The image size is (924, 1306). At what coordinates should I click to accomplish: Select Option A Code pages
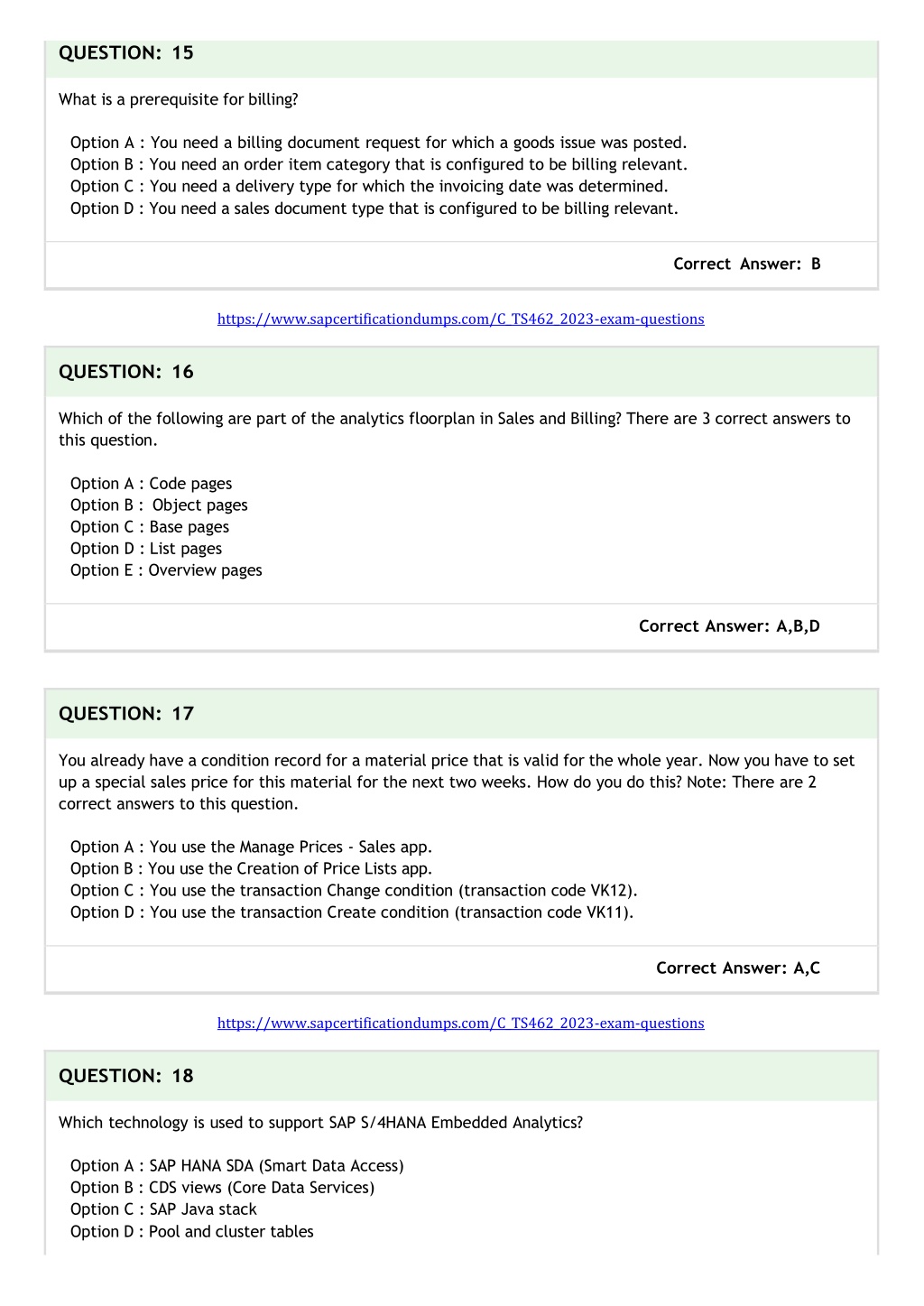click(x=152, y=484)
